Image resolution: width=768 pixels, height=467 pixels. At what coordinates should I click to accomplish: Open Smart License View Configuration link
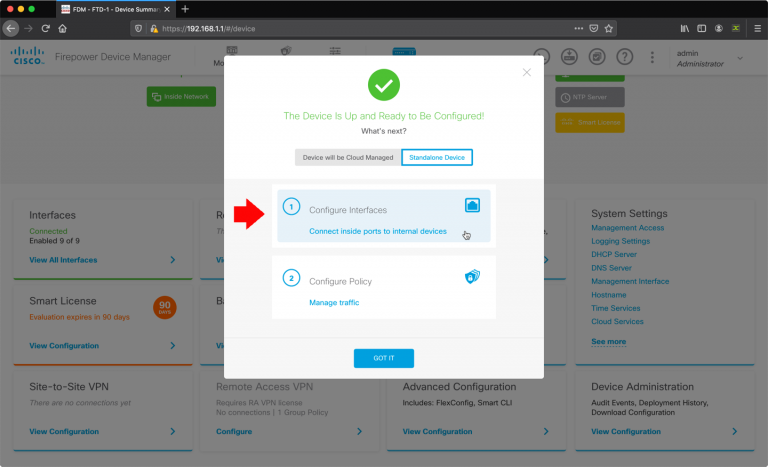coord(64,345)
